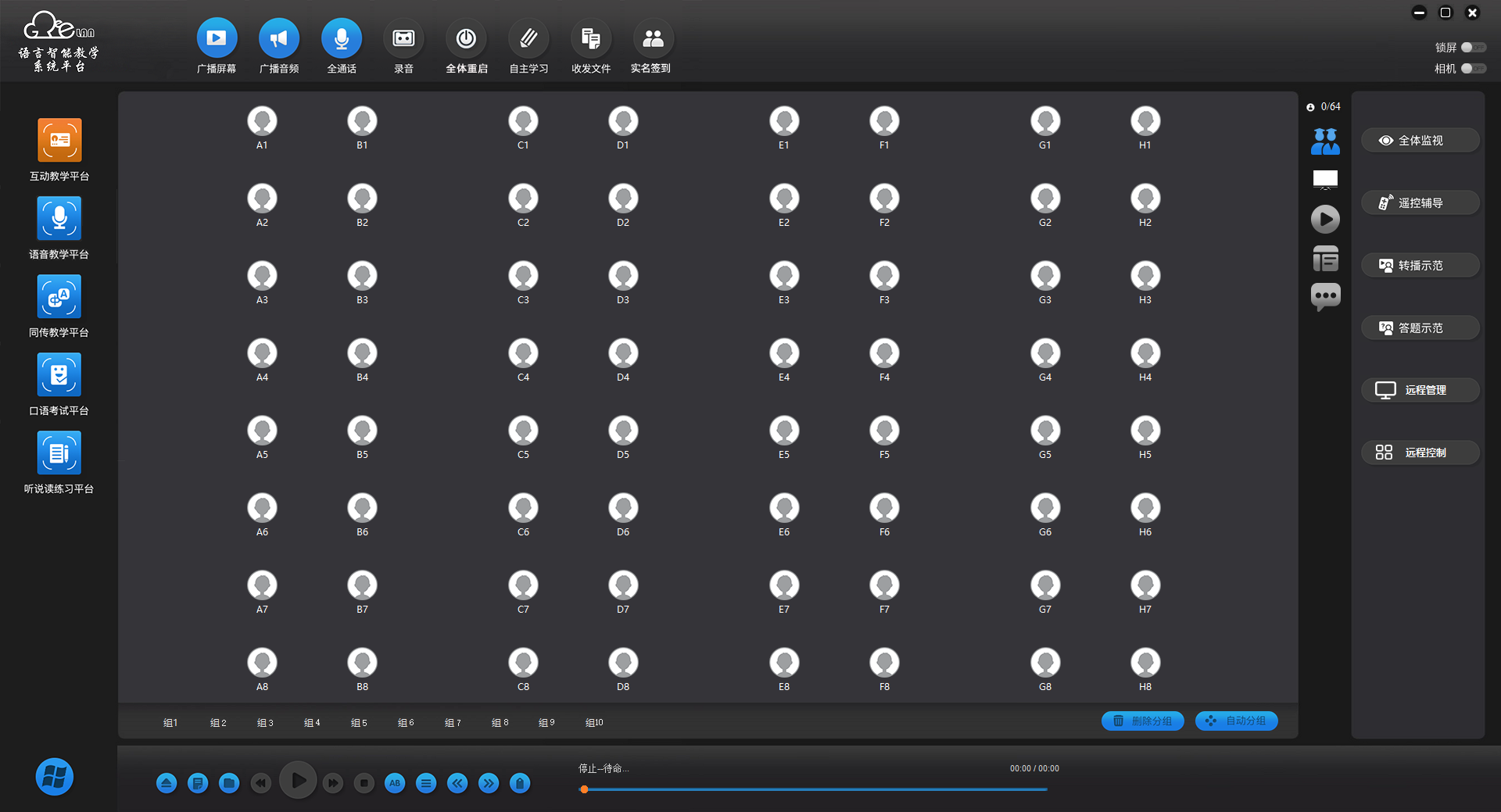The image size is (1501, 812).
Task: Select student seat H8
Action: tap(1145, 669)
